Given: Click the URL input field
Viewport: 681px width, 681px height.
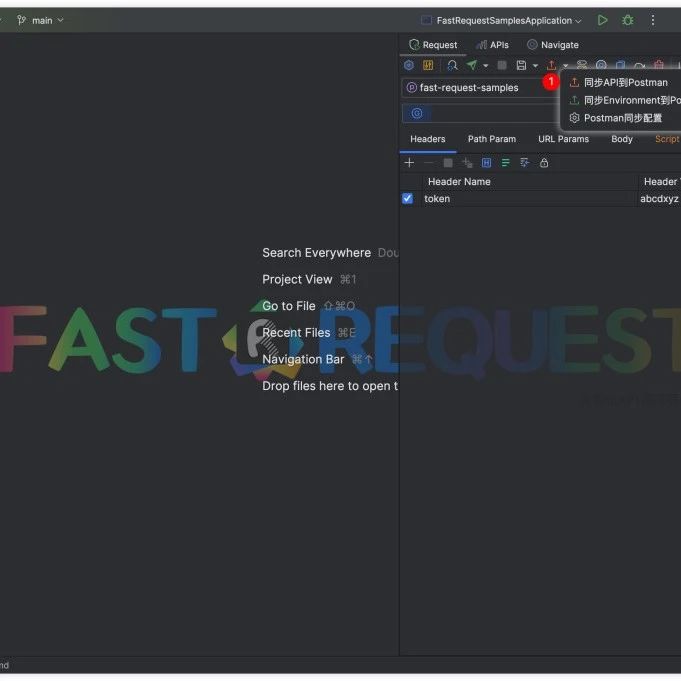Looking at the screenshot, I should (495, 113).
